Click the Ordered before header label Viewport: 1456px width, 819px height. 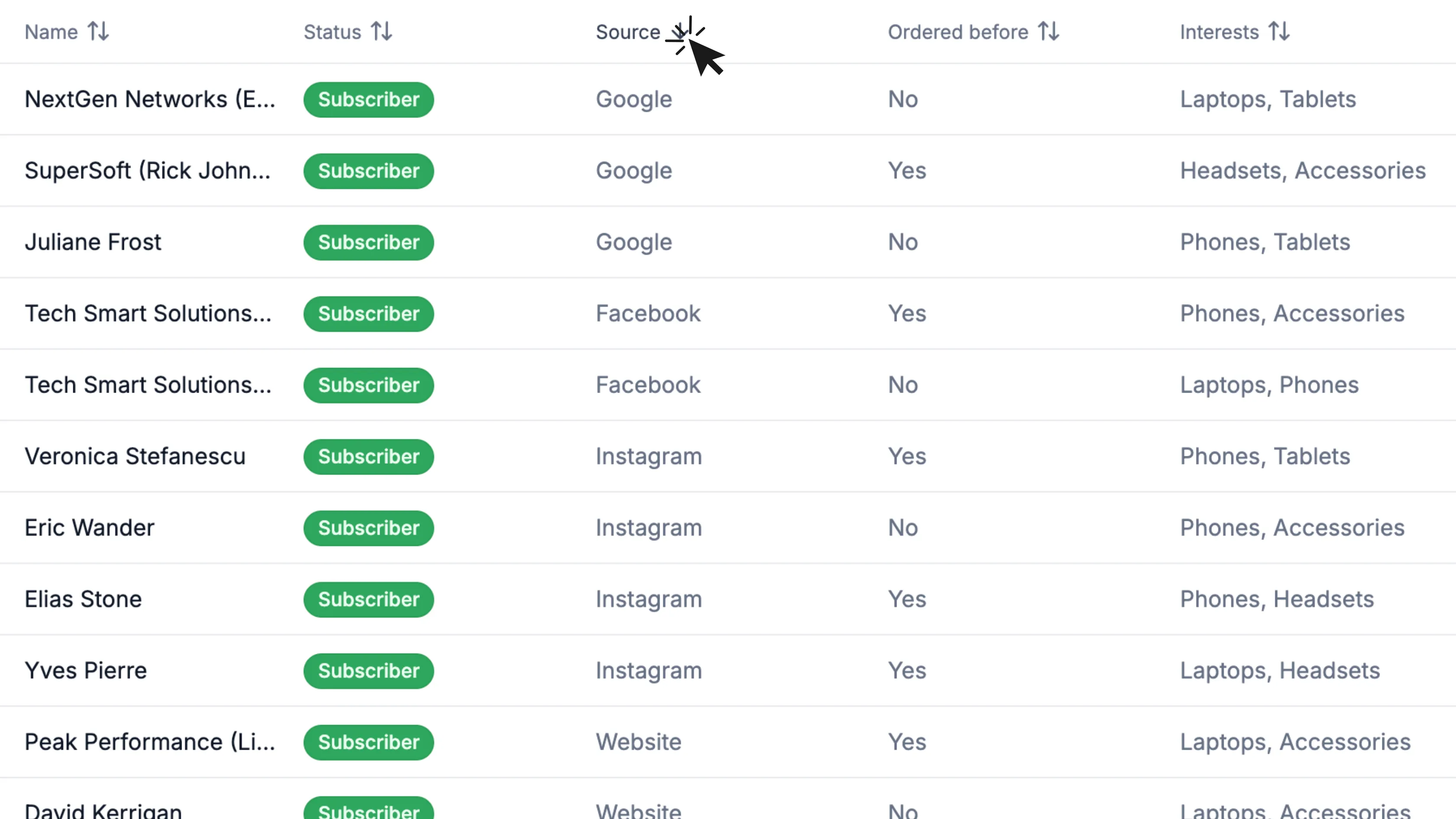coord(958,32)
